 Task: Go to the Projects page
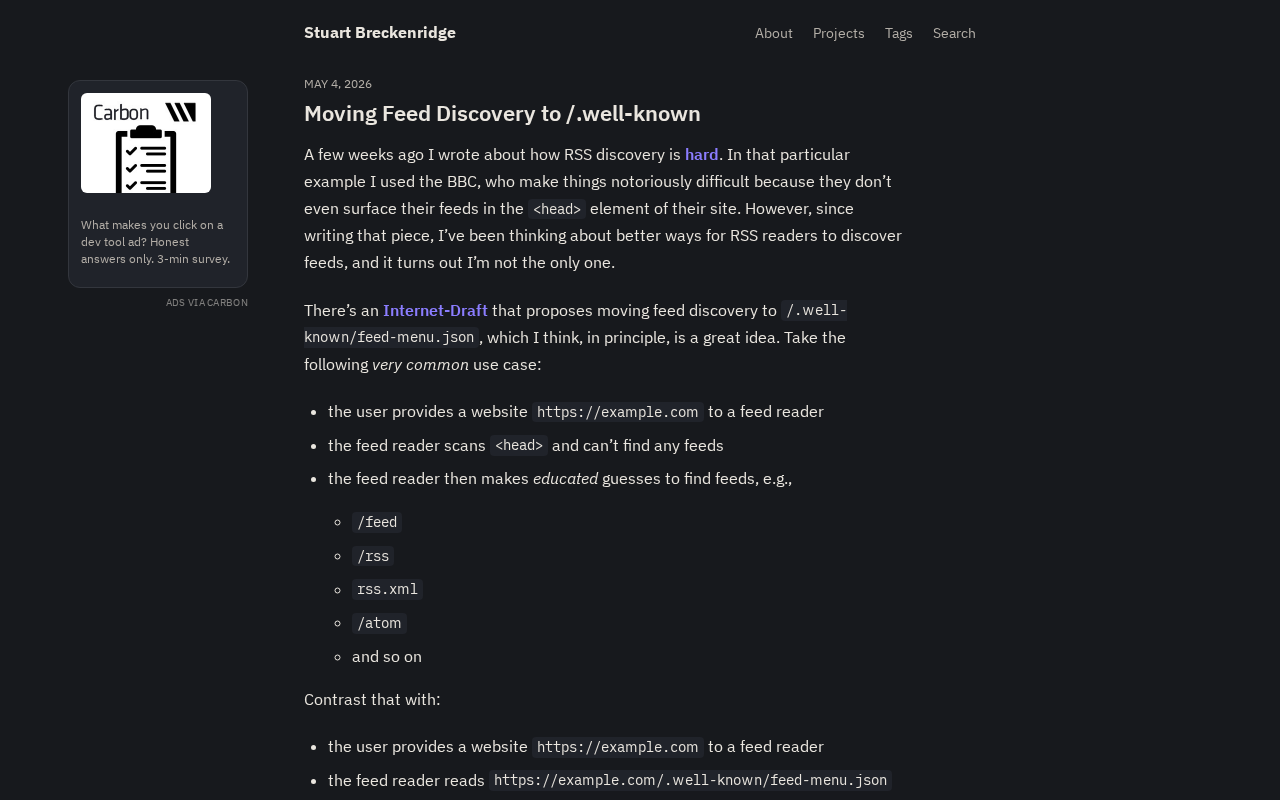[839, 33]
